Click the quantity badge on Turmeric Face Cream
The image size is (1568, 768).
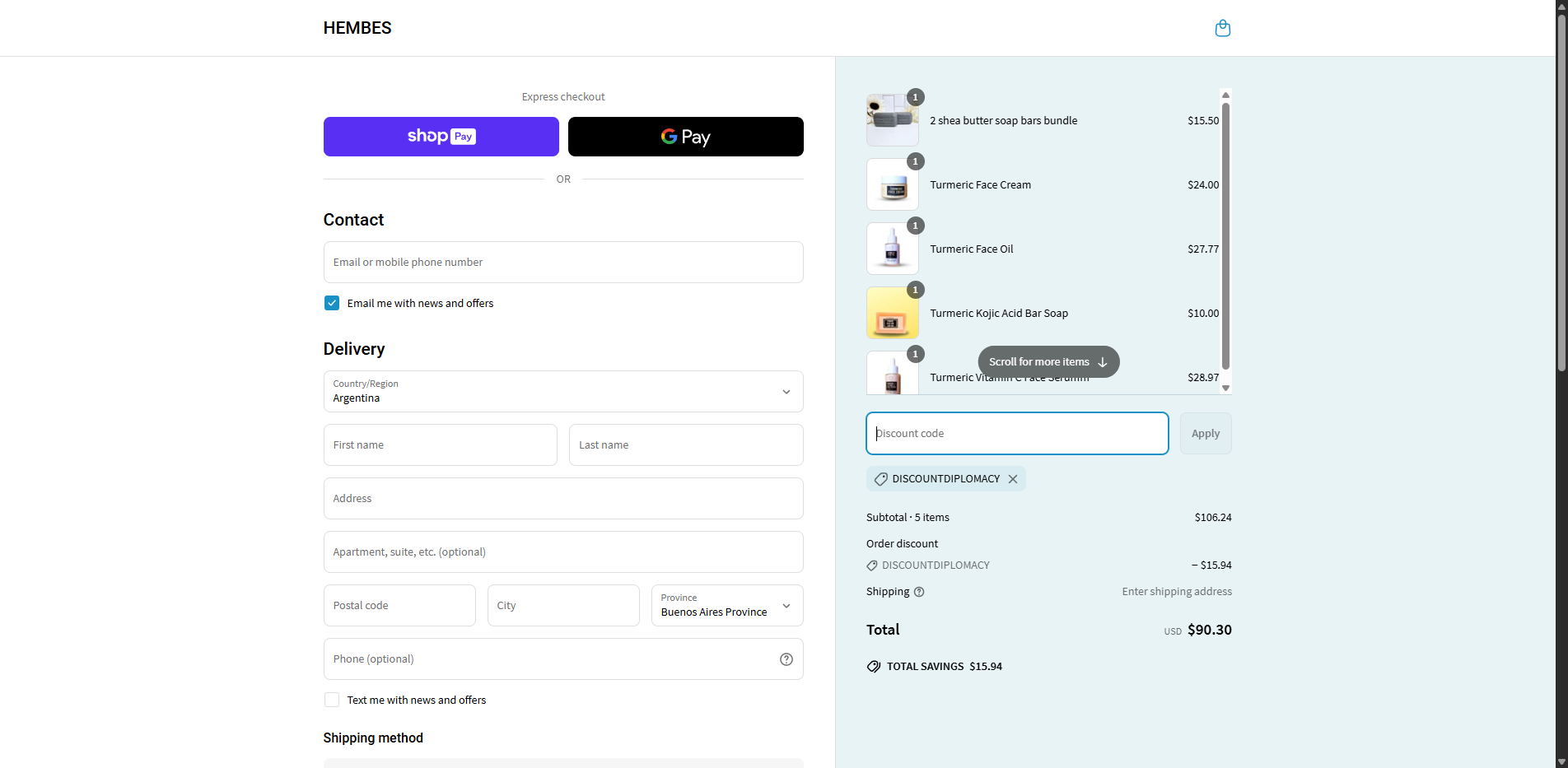click(915, 161)
